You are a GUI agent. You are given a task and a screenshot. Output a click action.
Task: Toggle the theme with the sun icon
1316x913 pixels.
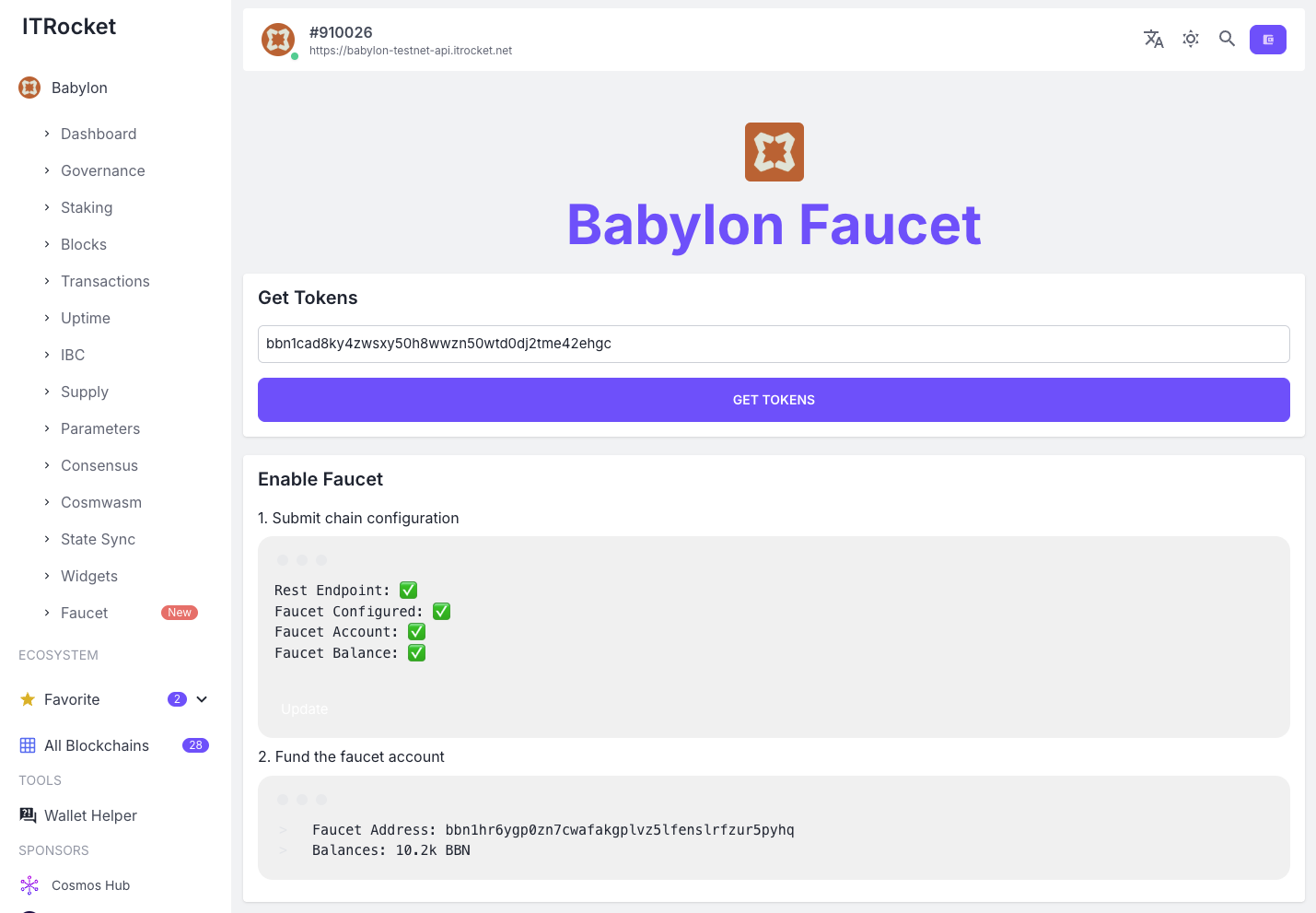[1190, 39]
